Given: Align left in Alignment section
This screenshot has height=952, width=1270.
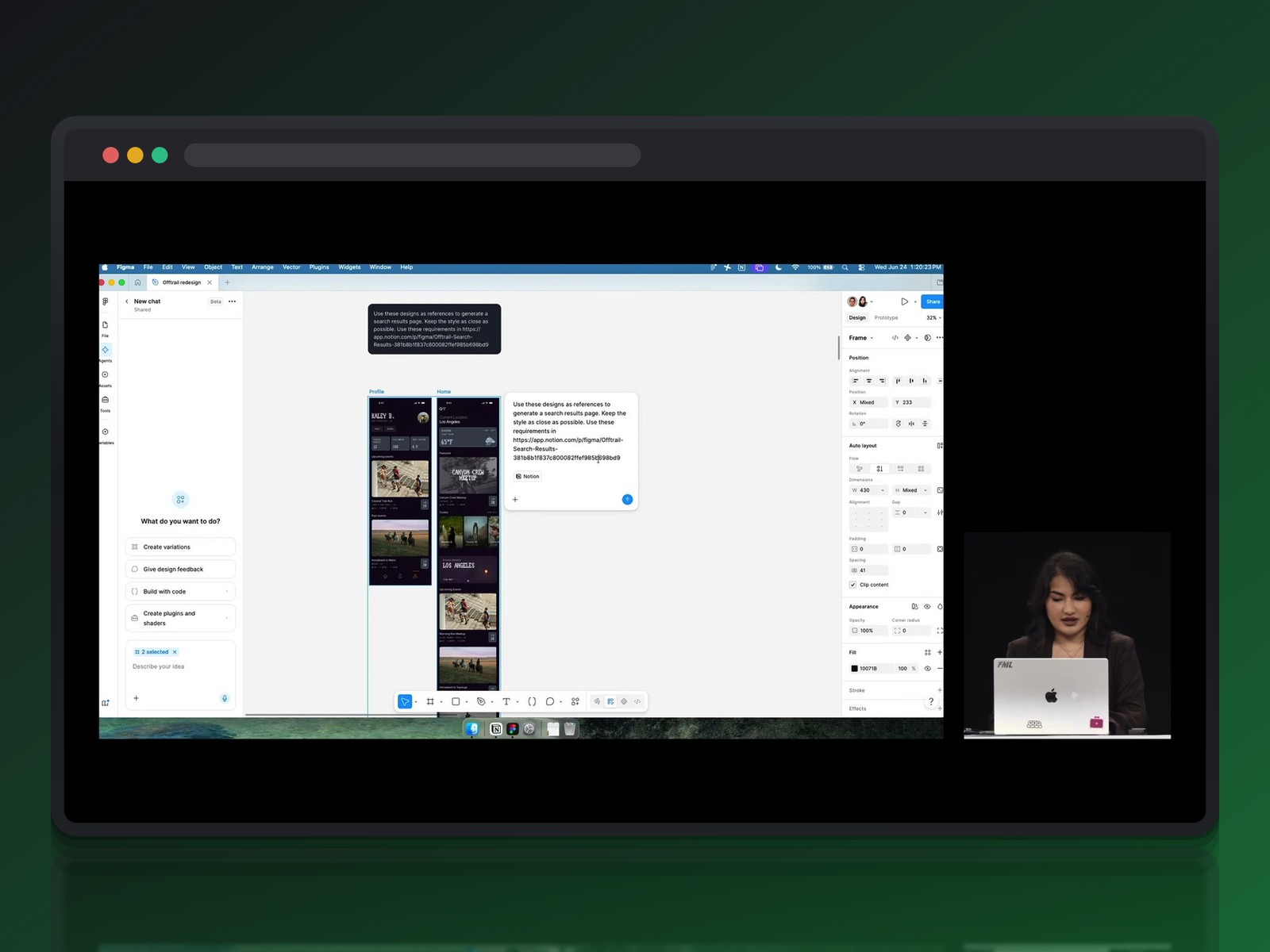Looking at the screenshot, I should (856, 381).
